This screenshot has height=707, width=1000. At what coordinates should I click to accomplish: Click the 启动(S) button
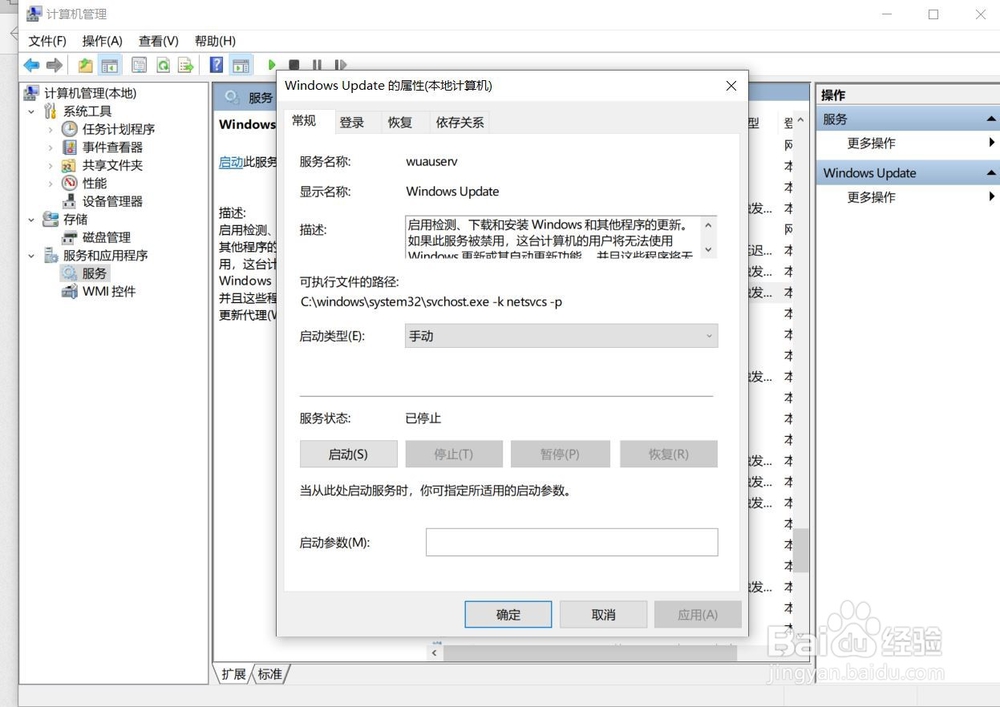[348, 454]
